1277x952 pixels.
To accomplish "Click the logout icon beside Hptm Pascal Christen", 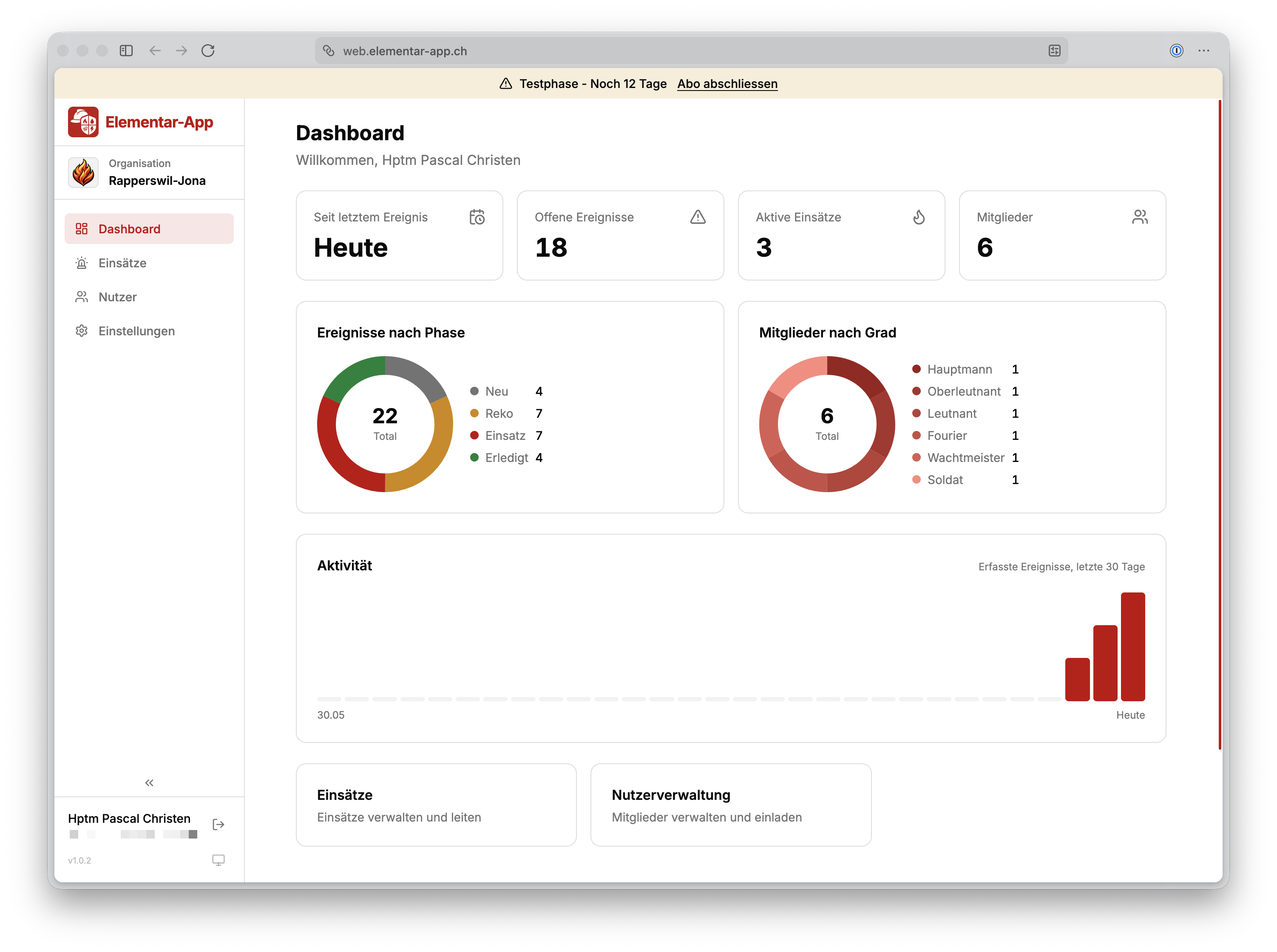I will (x=219, y=824).
